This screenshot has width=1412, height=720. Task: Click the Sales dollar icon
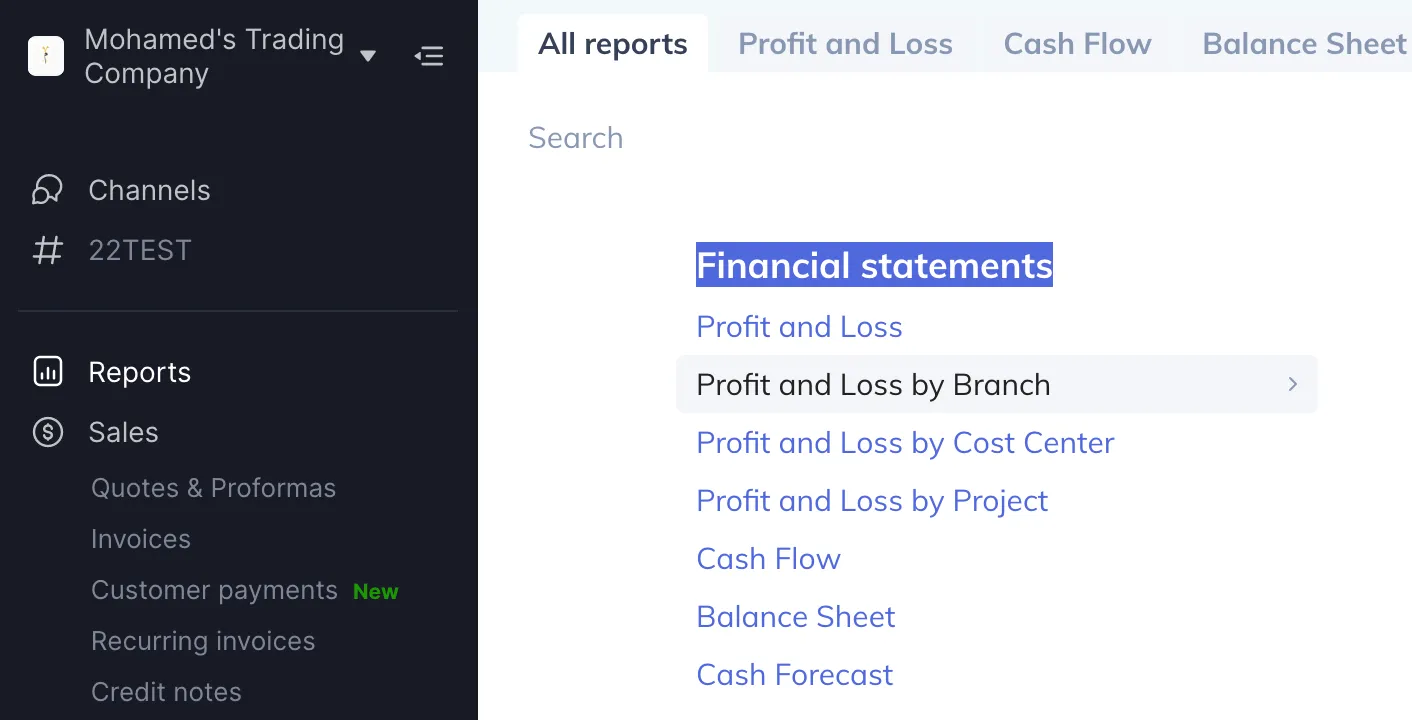tap(47, 432)
